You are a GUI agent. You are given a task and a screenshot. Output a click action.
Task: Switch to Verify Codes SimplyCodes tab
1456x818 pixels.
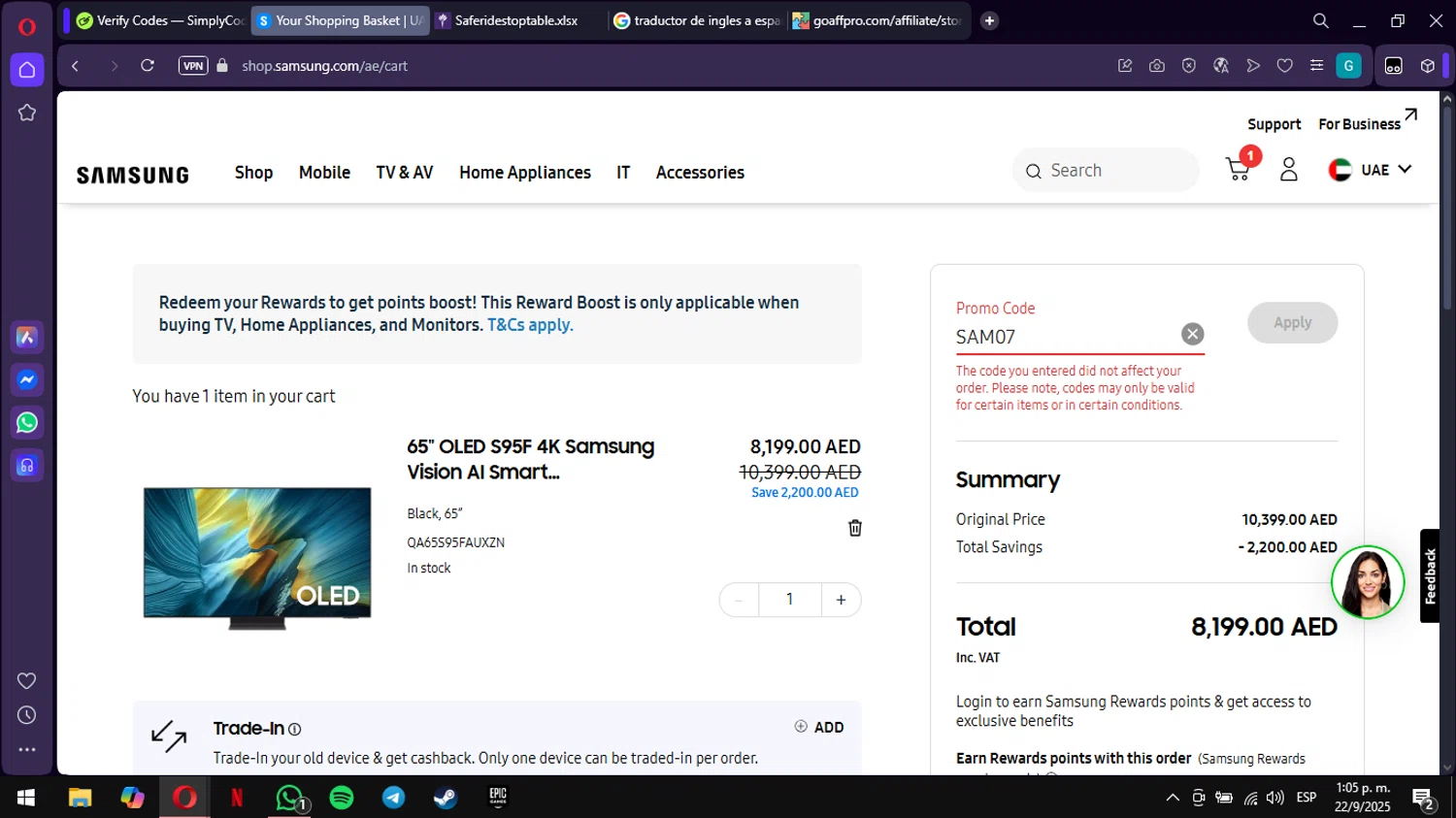pos(159,20)
